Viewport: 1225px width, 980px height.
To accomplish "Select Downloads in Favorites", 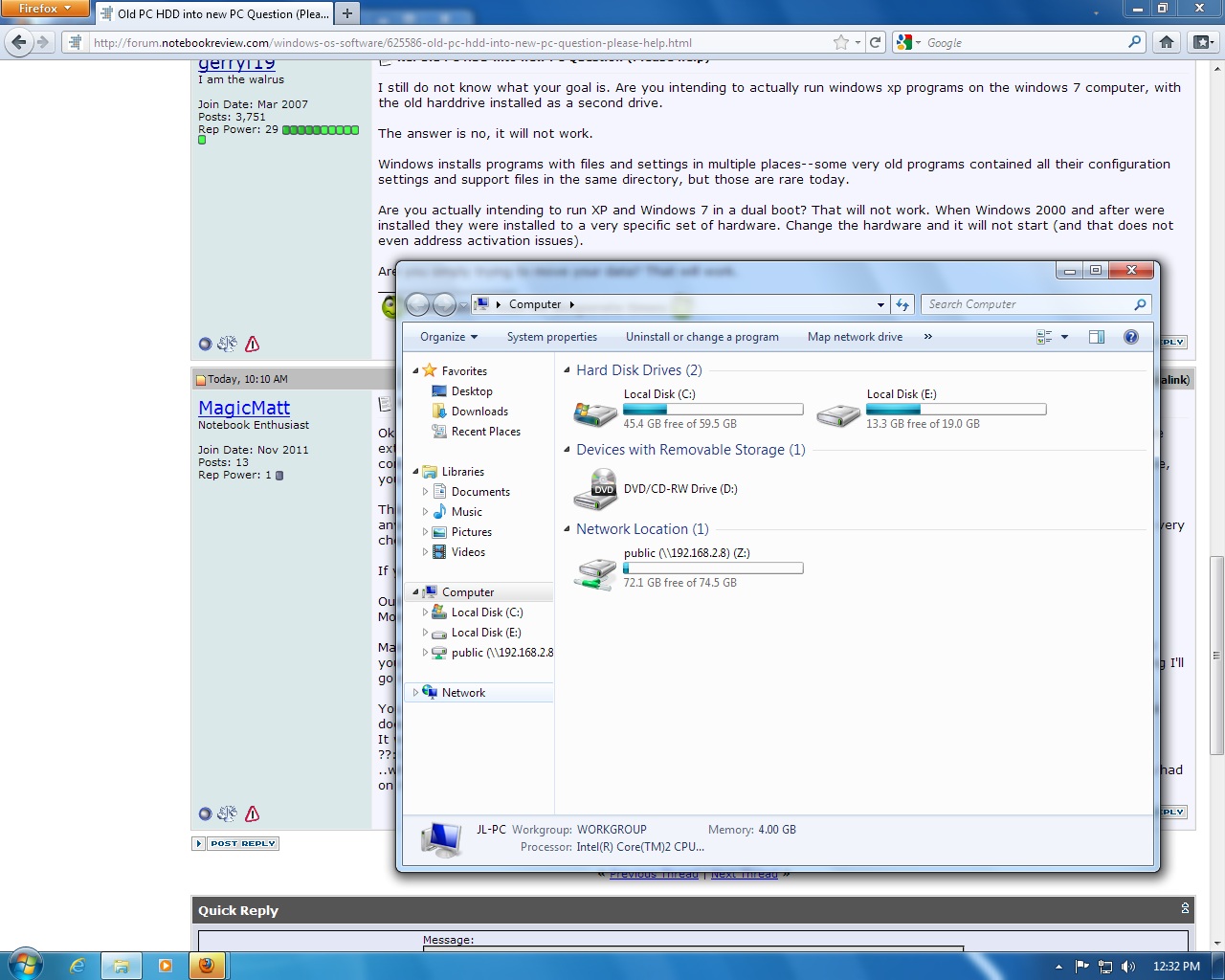I will tap(479, 412).
